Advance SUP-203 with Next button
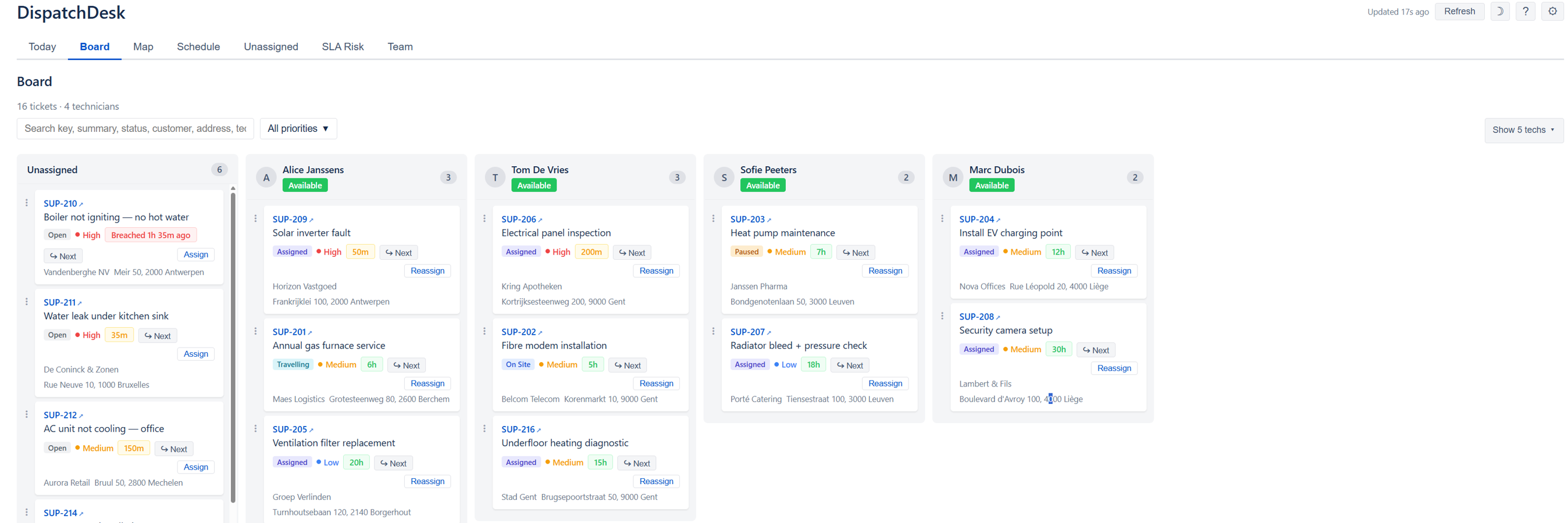This screenshot has width=1568, height=523. tap(856, 253)
